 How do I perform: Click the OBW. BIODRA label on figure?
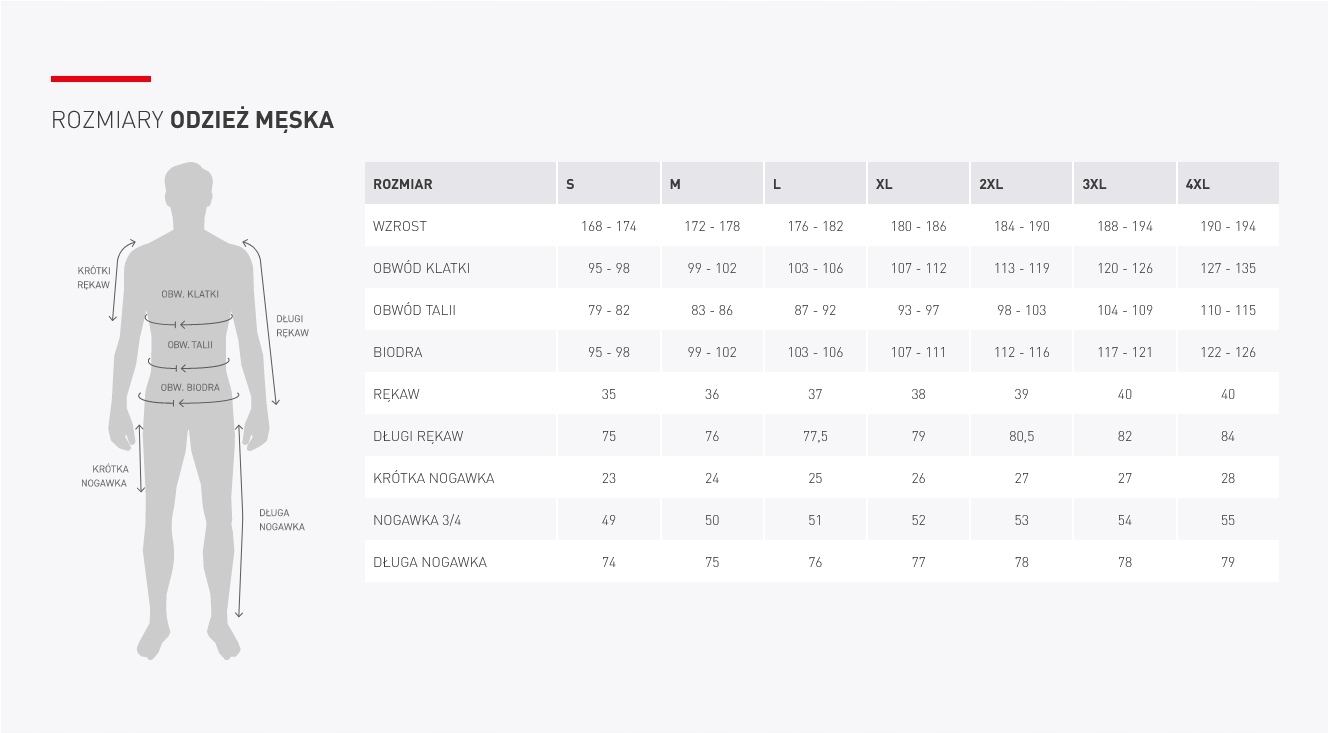click(190, 387)
